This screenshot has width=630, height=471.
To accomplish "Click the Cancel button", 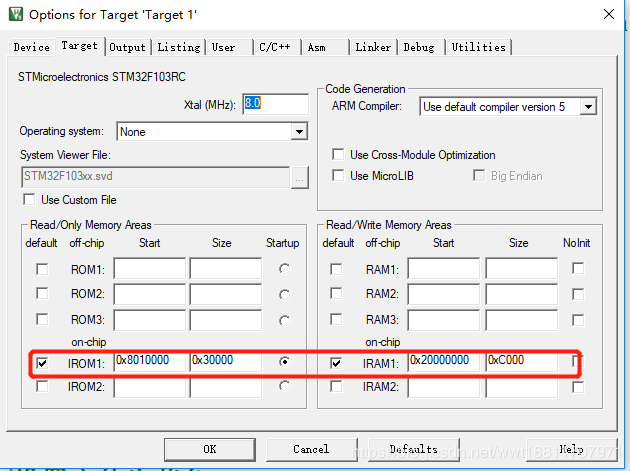I will (311, 449).
